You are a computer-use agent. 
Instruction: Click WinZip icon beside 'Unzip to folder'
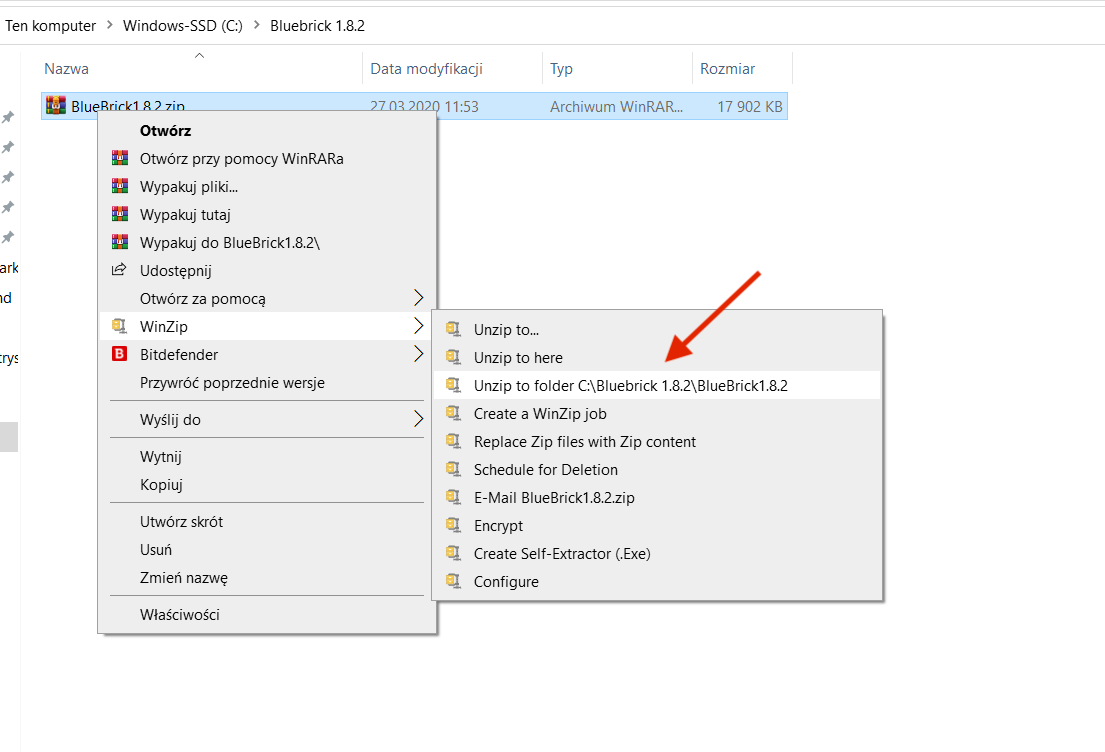(453, 386)
